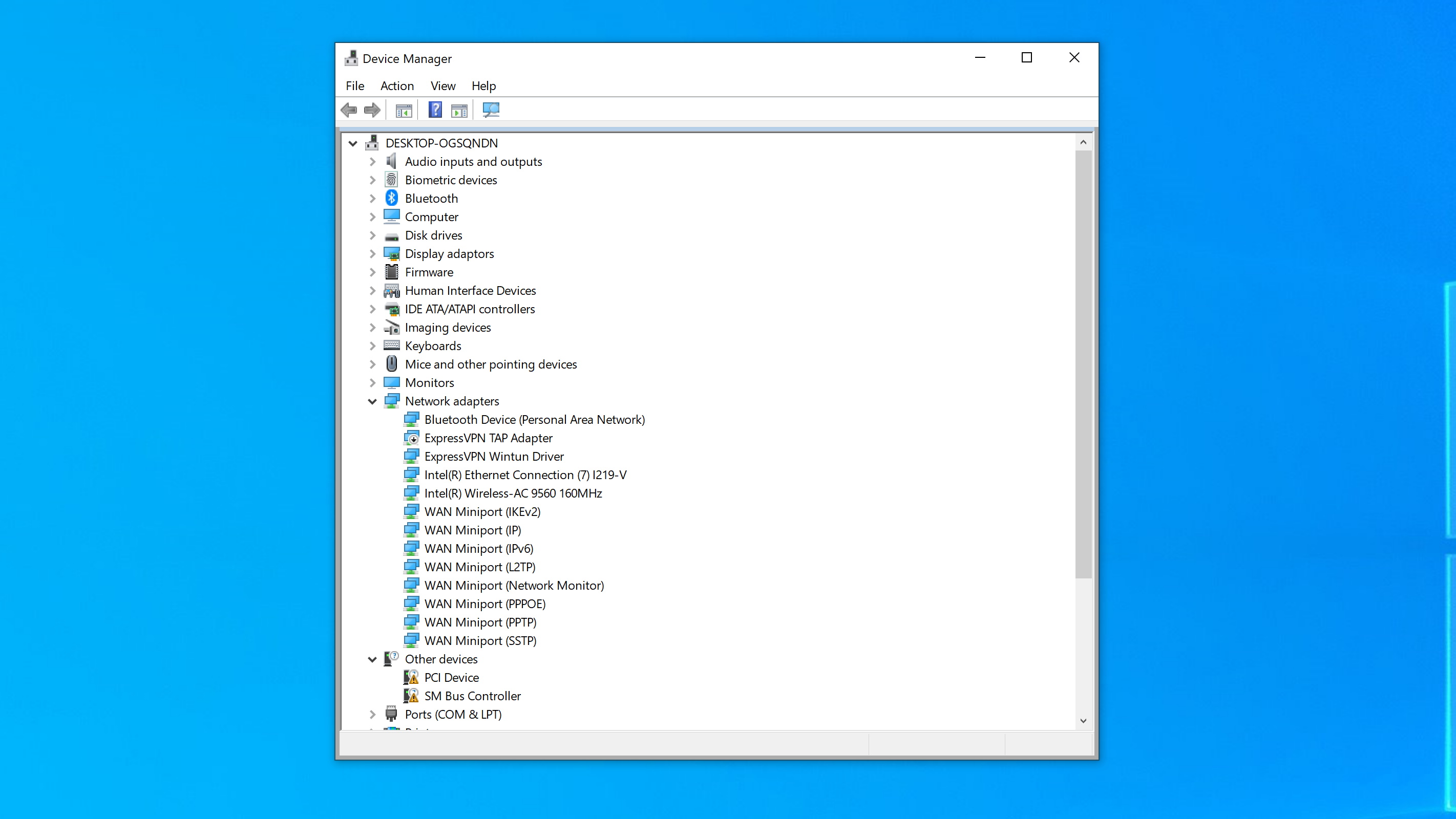The image size is (1456, 819).
Task: Click the refresh/update device list icon
Action: (x=491, y=110)
